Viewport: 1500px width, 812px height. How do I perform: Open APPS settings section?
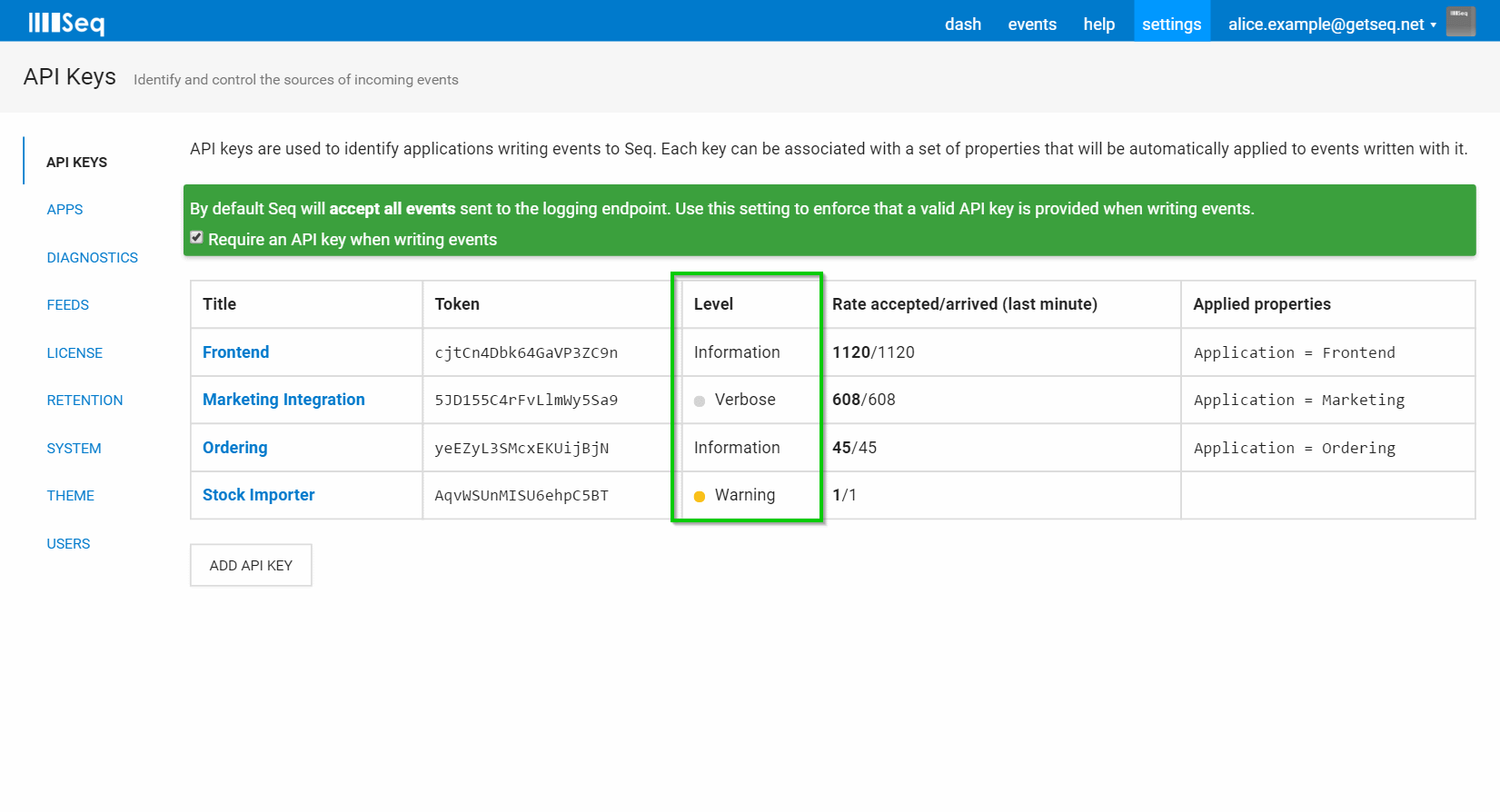tap(65, 209)
